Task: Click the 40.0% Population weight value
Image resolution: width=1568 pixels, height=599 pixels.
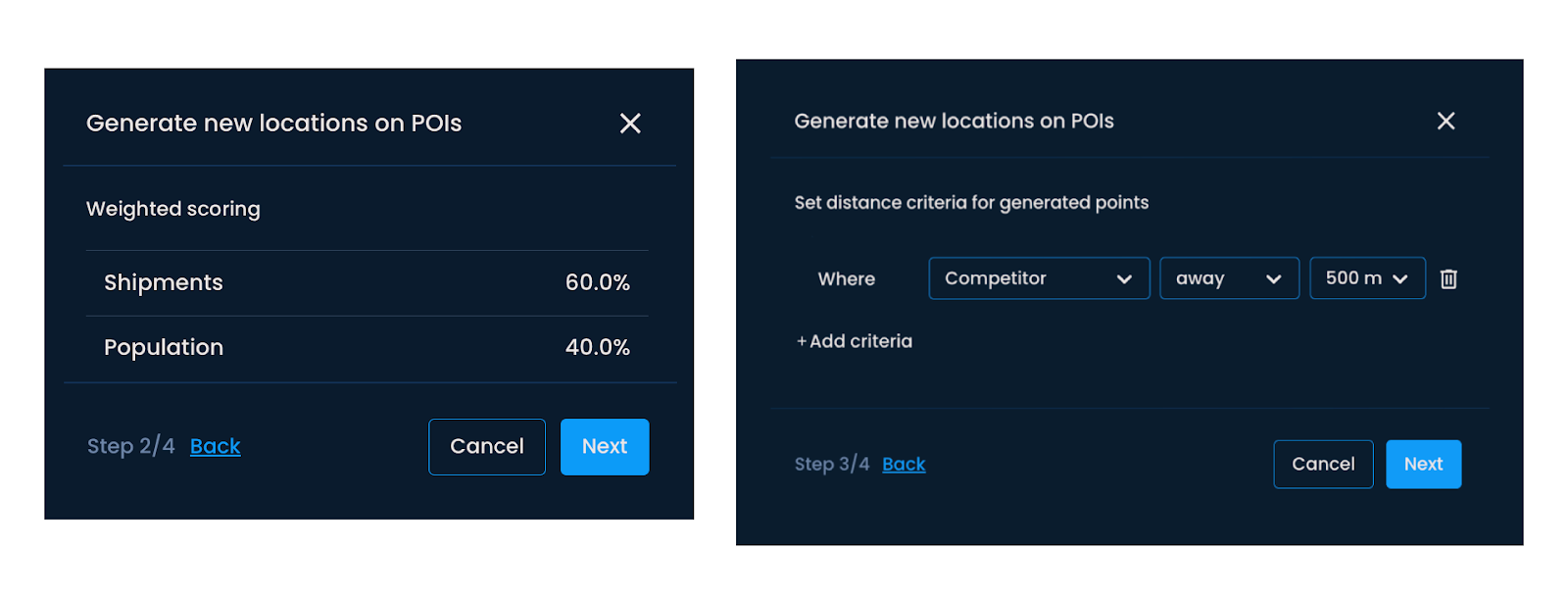Action: point(598,348)
